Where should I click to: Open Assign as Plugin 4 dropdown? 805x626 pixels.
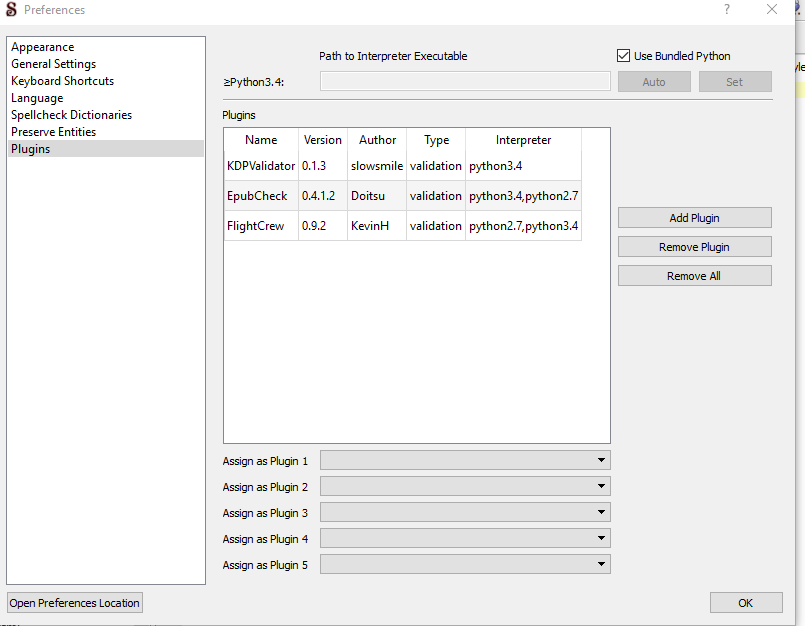(465, 538)
